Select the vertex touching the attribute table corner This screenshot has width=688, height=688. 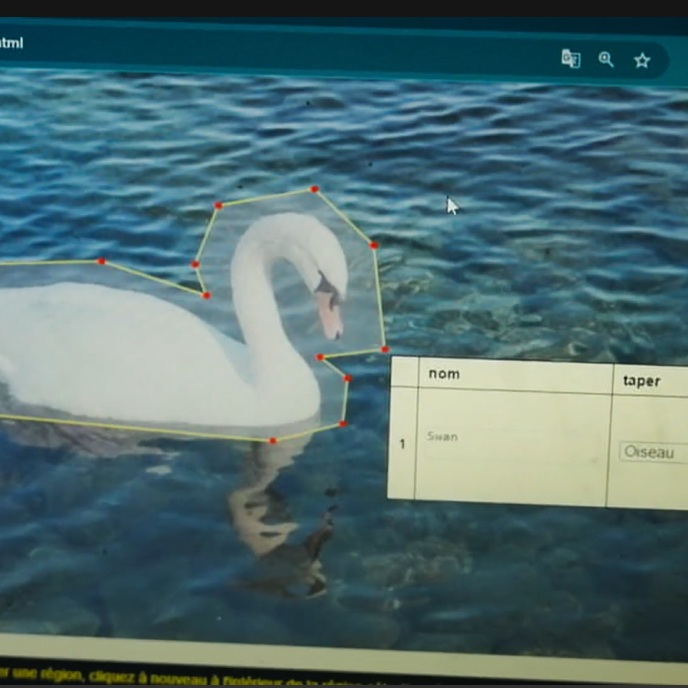point(385,349)
